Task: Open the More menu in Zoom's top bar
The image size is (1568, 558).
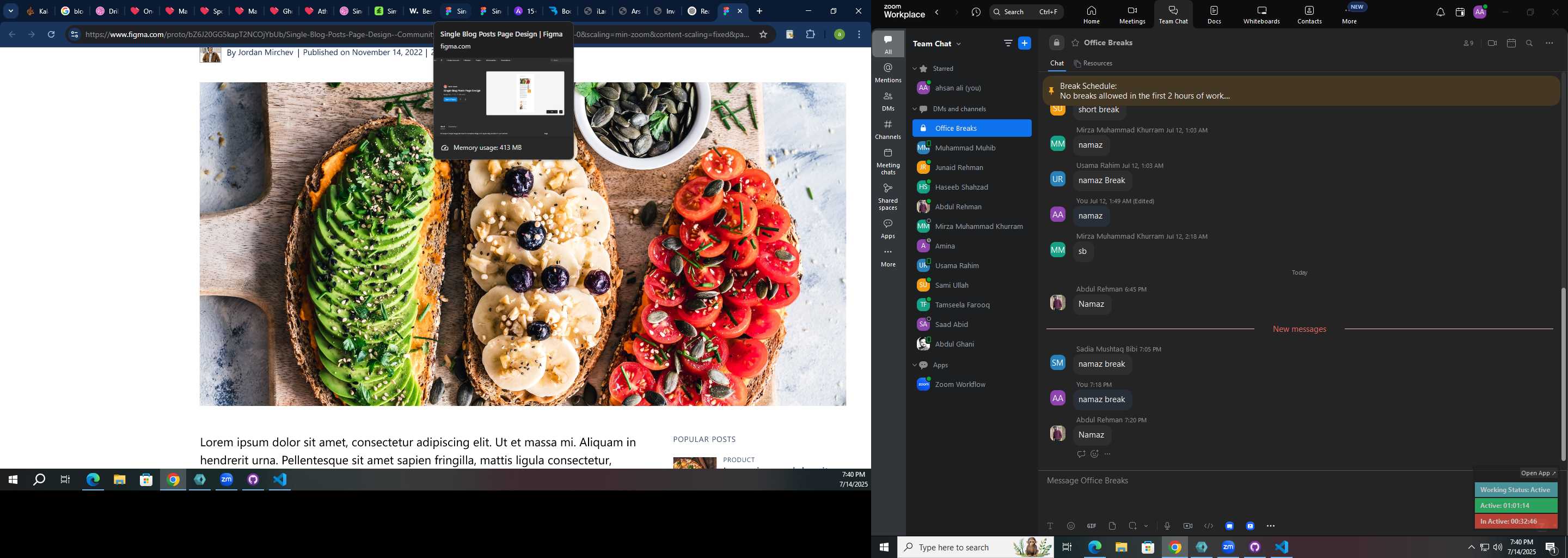Action: 1349,14
